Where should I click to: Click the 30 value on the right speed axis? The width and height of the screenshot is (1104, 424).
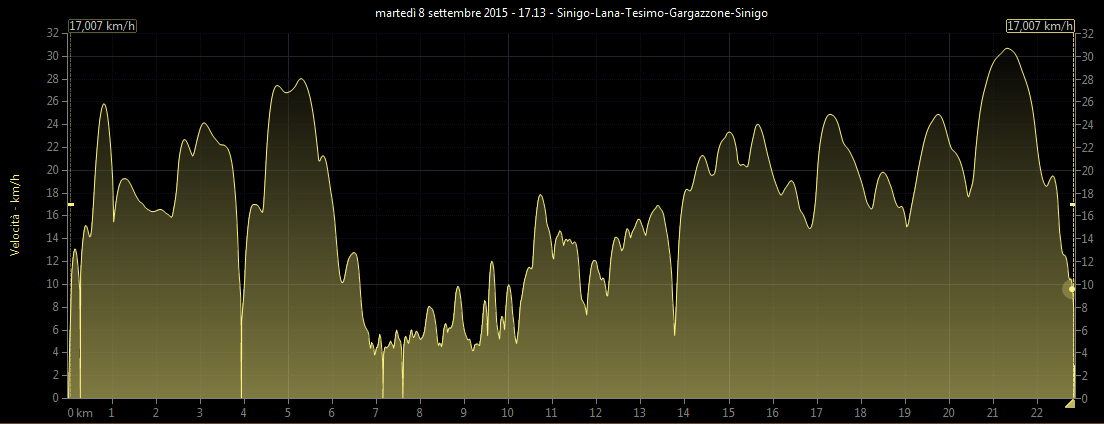point(1085,56)
